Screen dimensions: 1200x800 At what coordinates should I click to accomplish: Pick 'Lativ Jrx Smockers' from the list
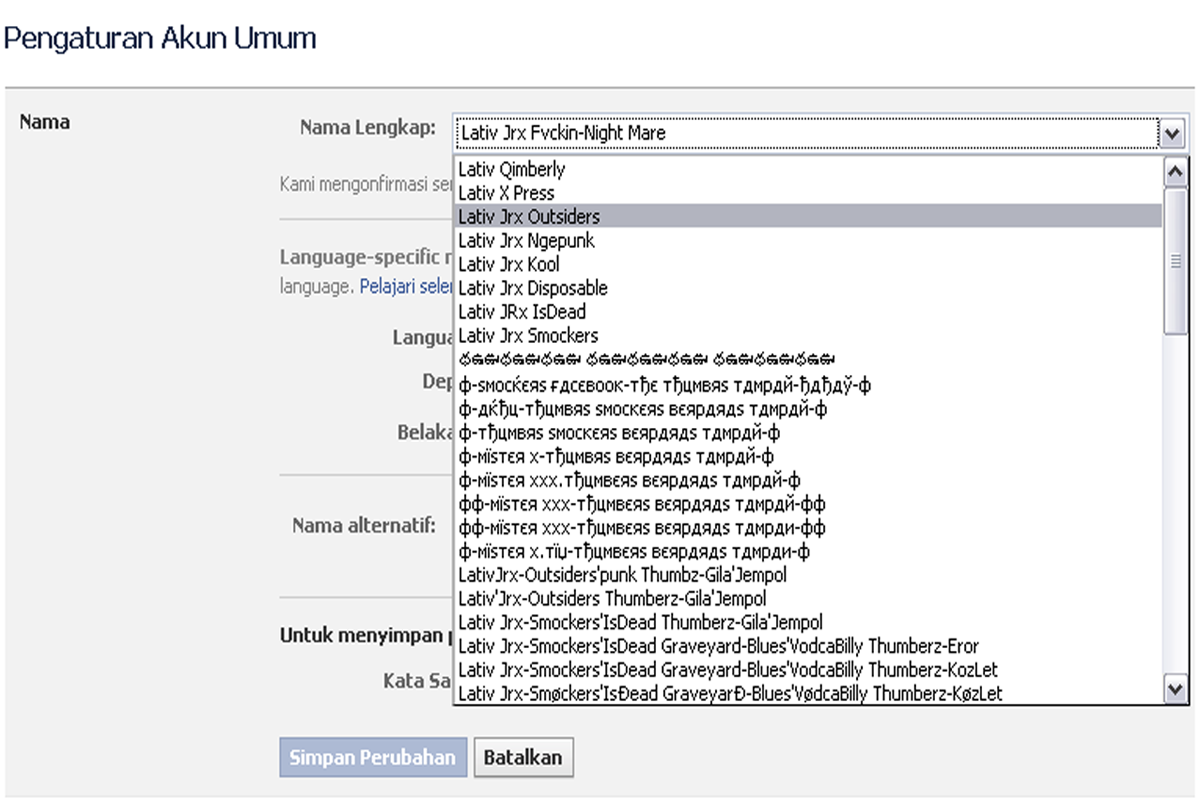[x=528, y=336]
